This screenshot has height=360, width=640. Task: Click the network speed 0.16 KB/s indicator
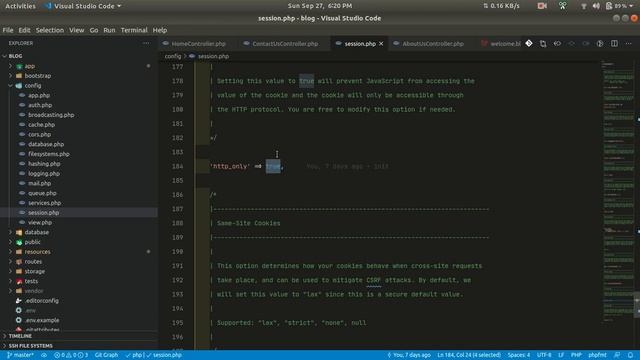coord(501,6)
